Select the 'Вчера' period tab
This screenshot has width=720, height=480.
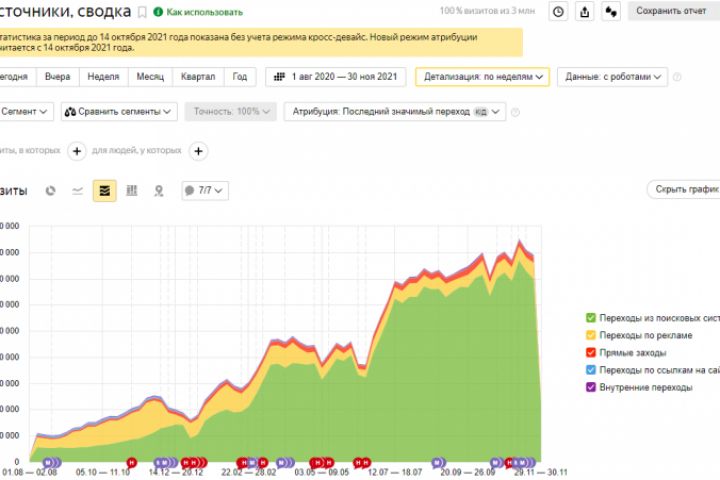coord(57,77)
